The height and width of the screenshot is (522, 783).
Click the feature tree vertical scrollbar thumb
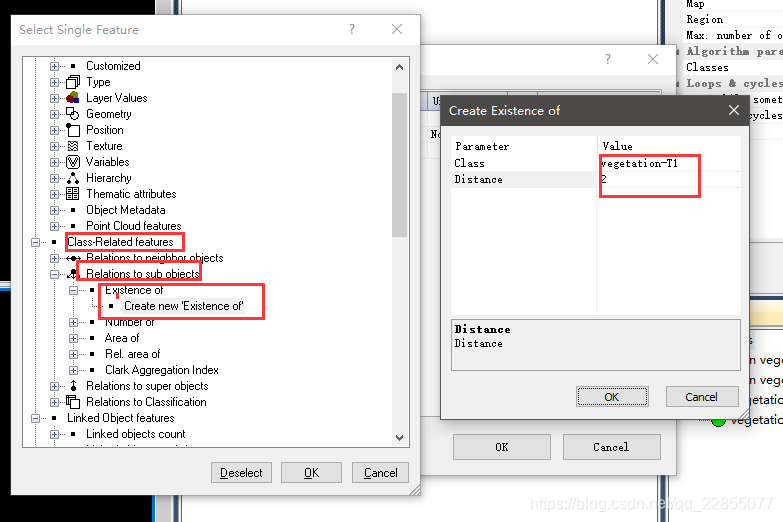pos(399,164)
